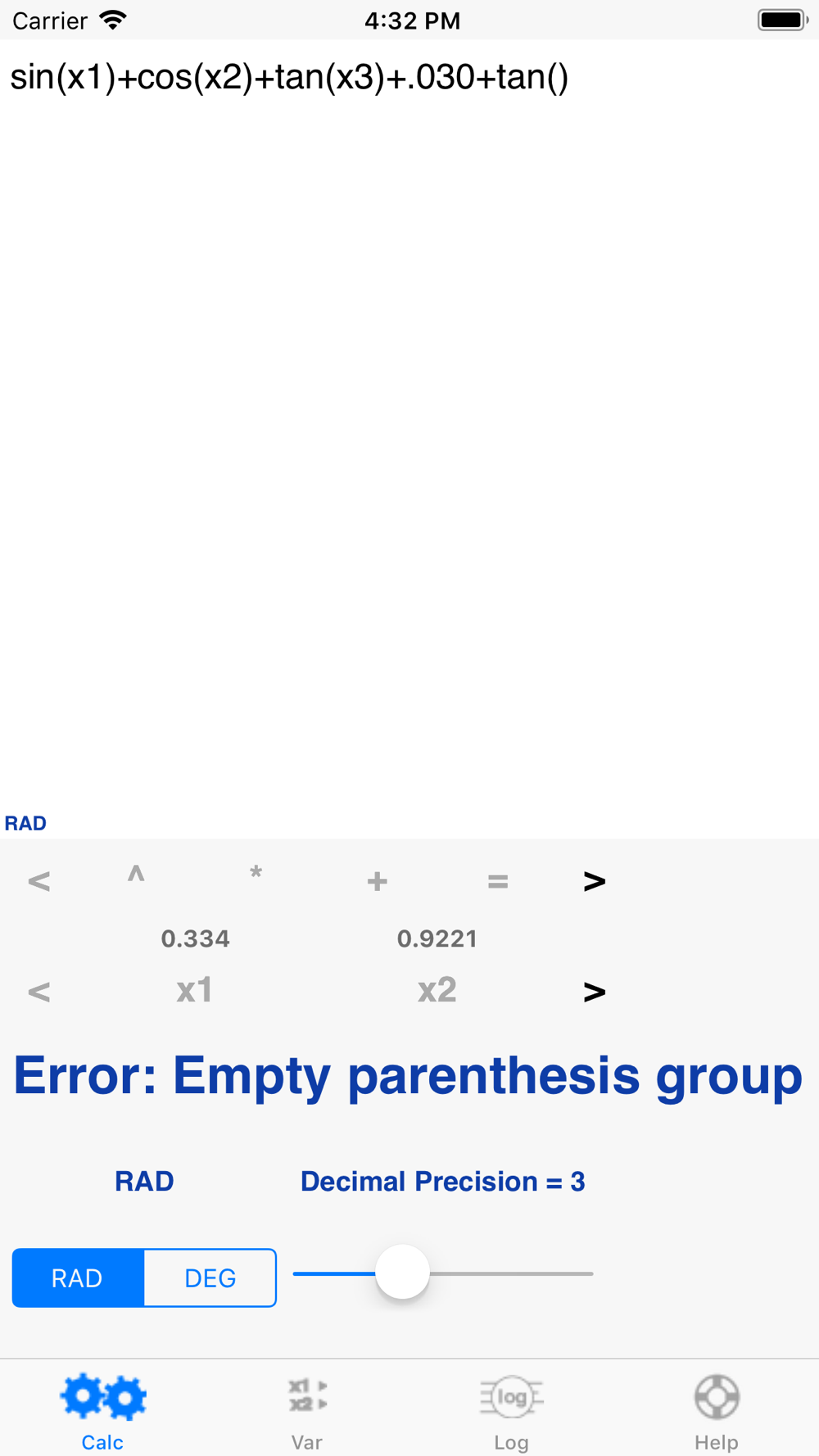Screen dimensions: 819x1456
Task: Open the Help lifebuoy icon
Action: pyautogui.click(x=717, y=1396)
